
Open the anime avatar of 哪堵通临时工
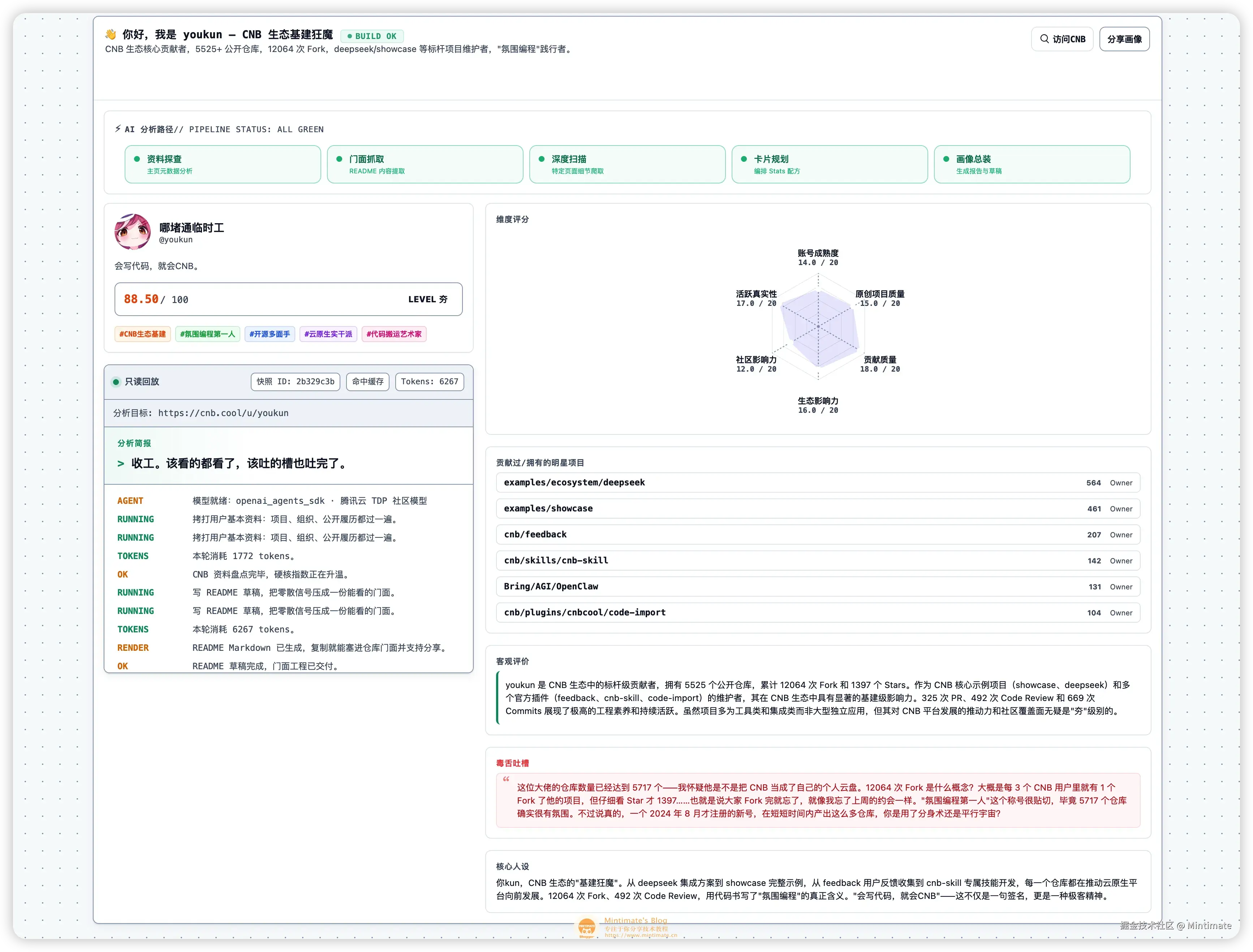tap(133, 232)
